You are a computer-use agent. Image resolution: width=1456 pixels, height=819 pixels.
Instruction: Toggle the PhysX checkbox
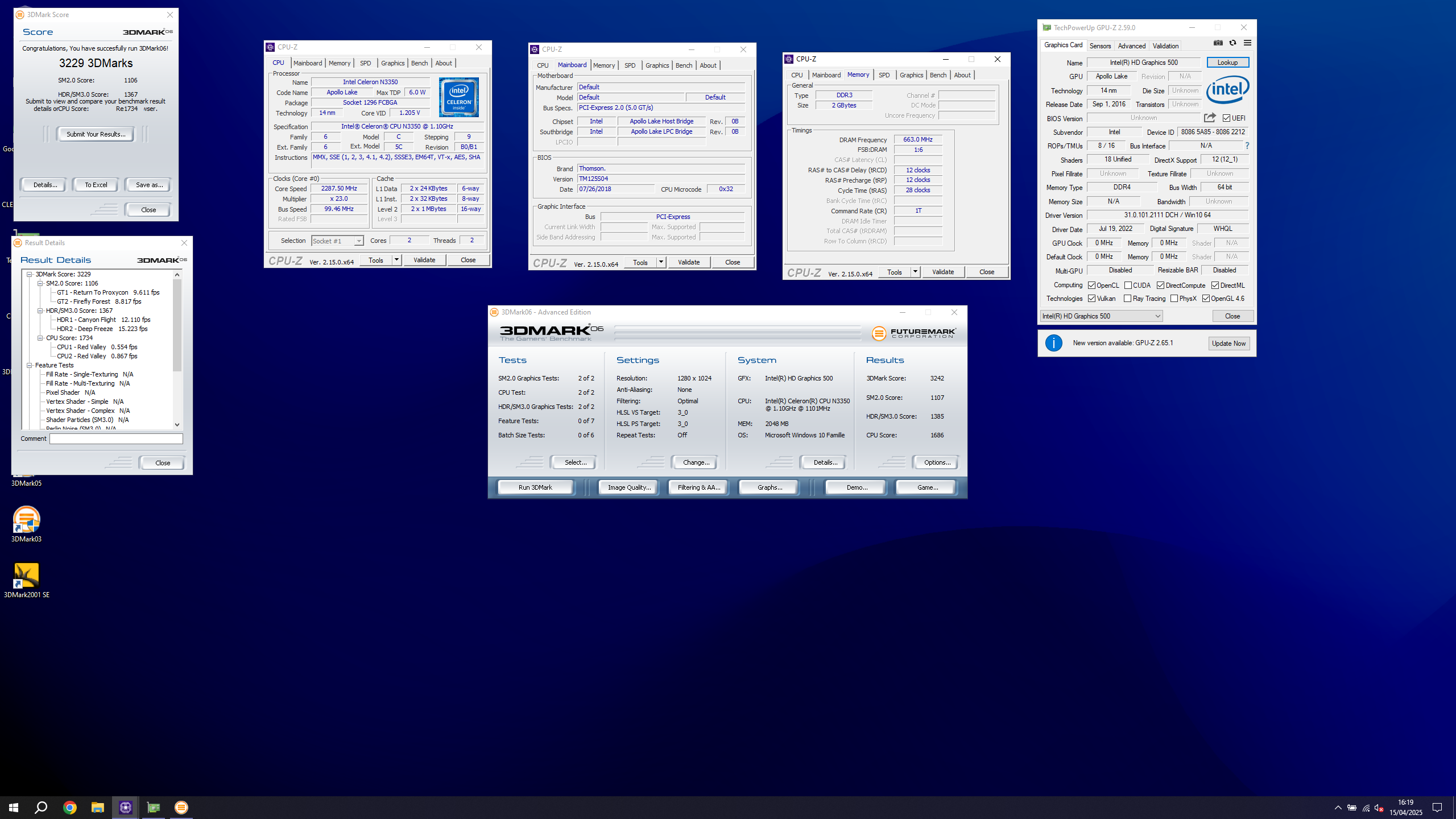coord(1174,299)
